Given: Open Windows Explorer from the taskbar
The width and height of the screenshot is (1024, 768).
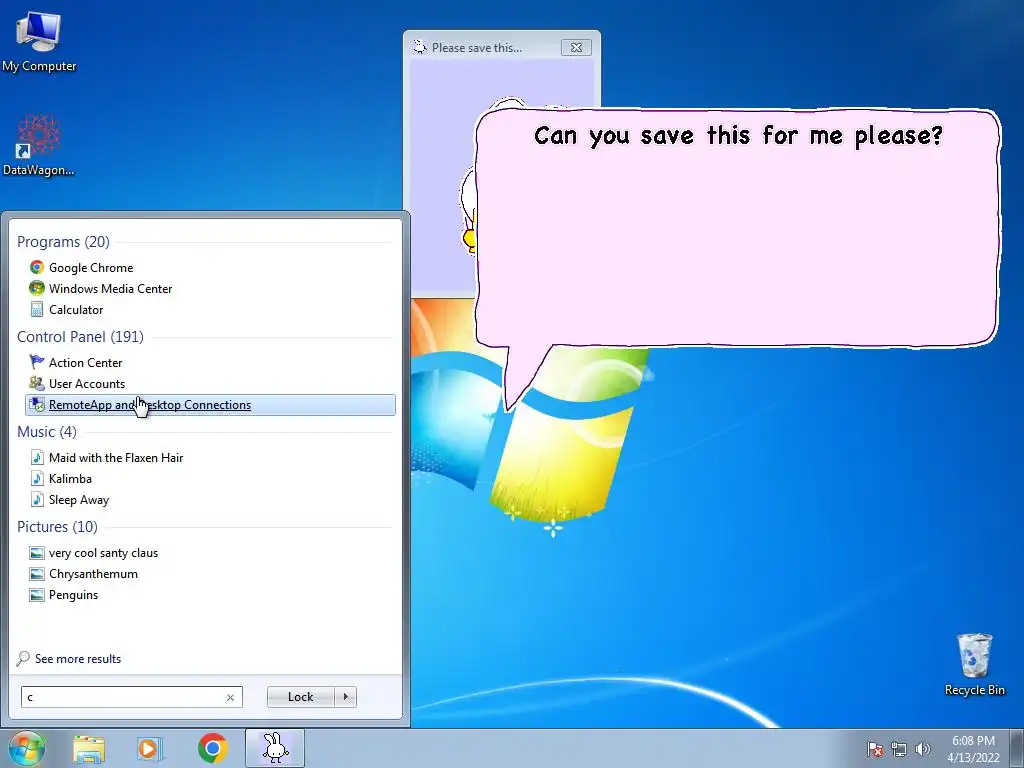Looking at the screenshot, I should point(89,748).
